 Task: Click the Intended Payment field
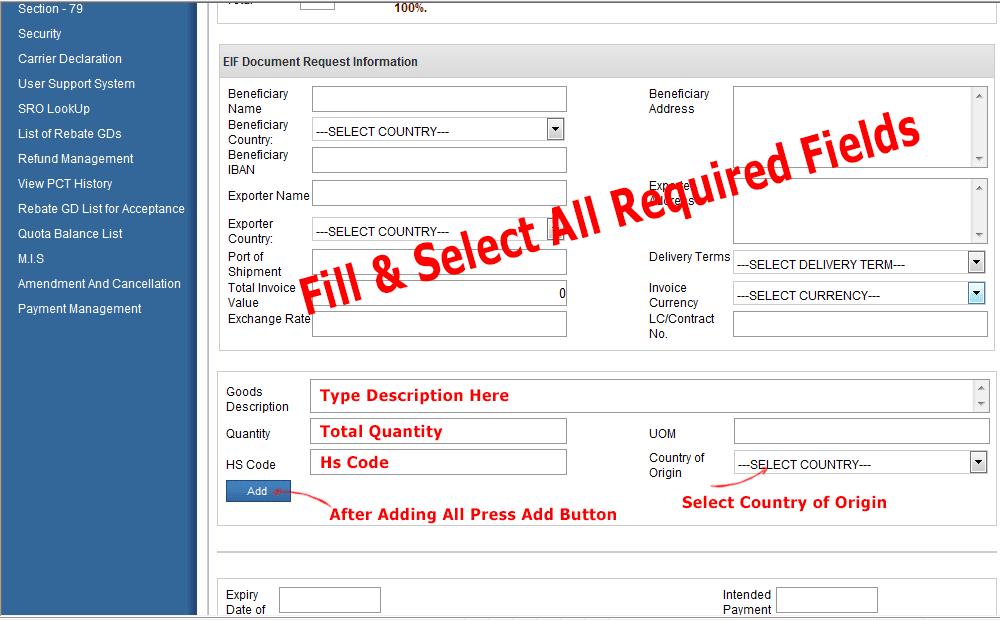(827, 600)
